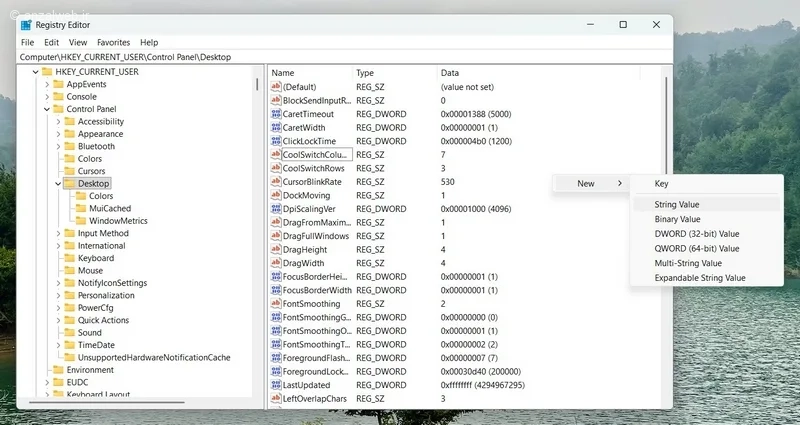This screenshot has height=425, width=800.
Task: Click the Data column header
Action: tap(538, 73)
